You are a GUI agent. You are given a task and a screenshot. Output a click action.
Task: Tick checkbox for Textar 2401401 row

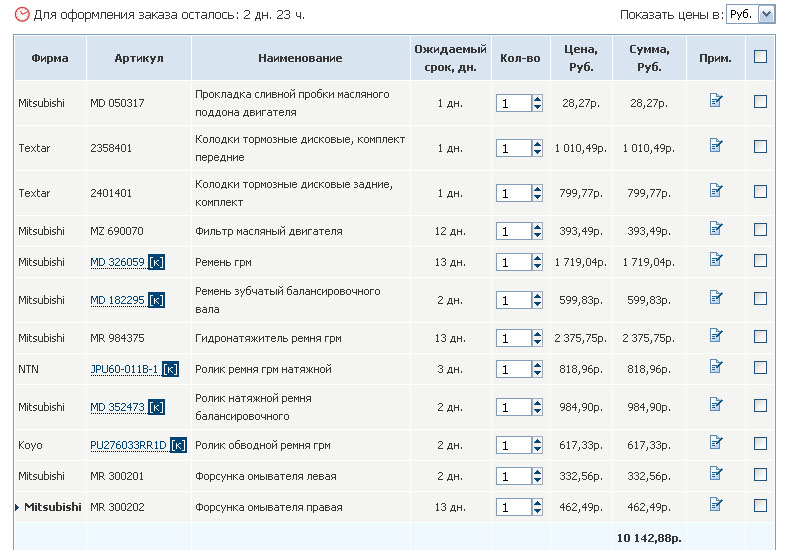760,192
